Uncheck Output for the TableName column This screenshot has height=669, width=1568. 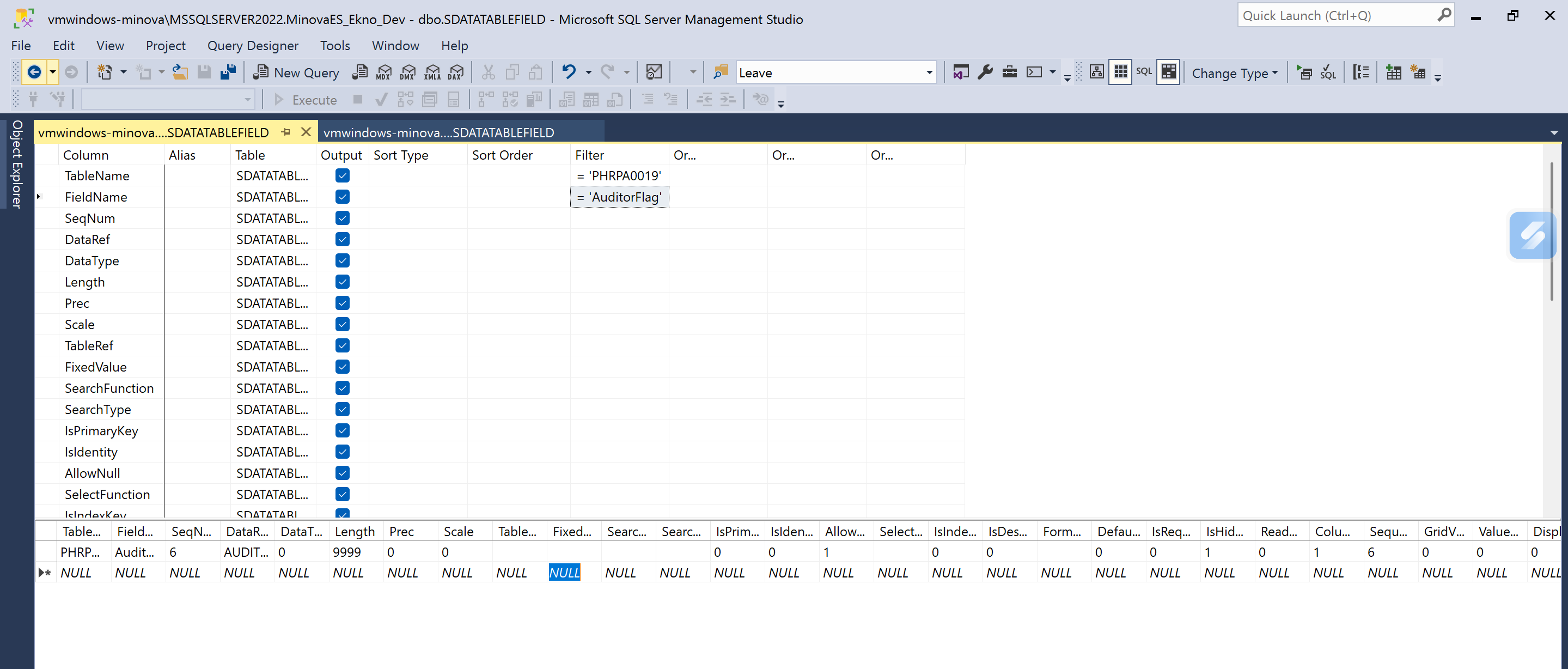coord(342,176)
